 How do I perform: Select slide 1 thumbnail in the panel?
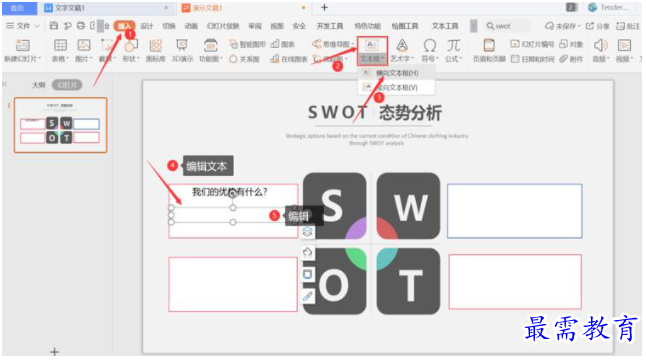point(61,125)
